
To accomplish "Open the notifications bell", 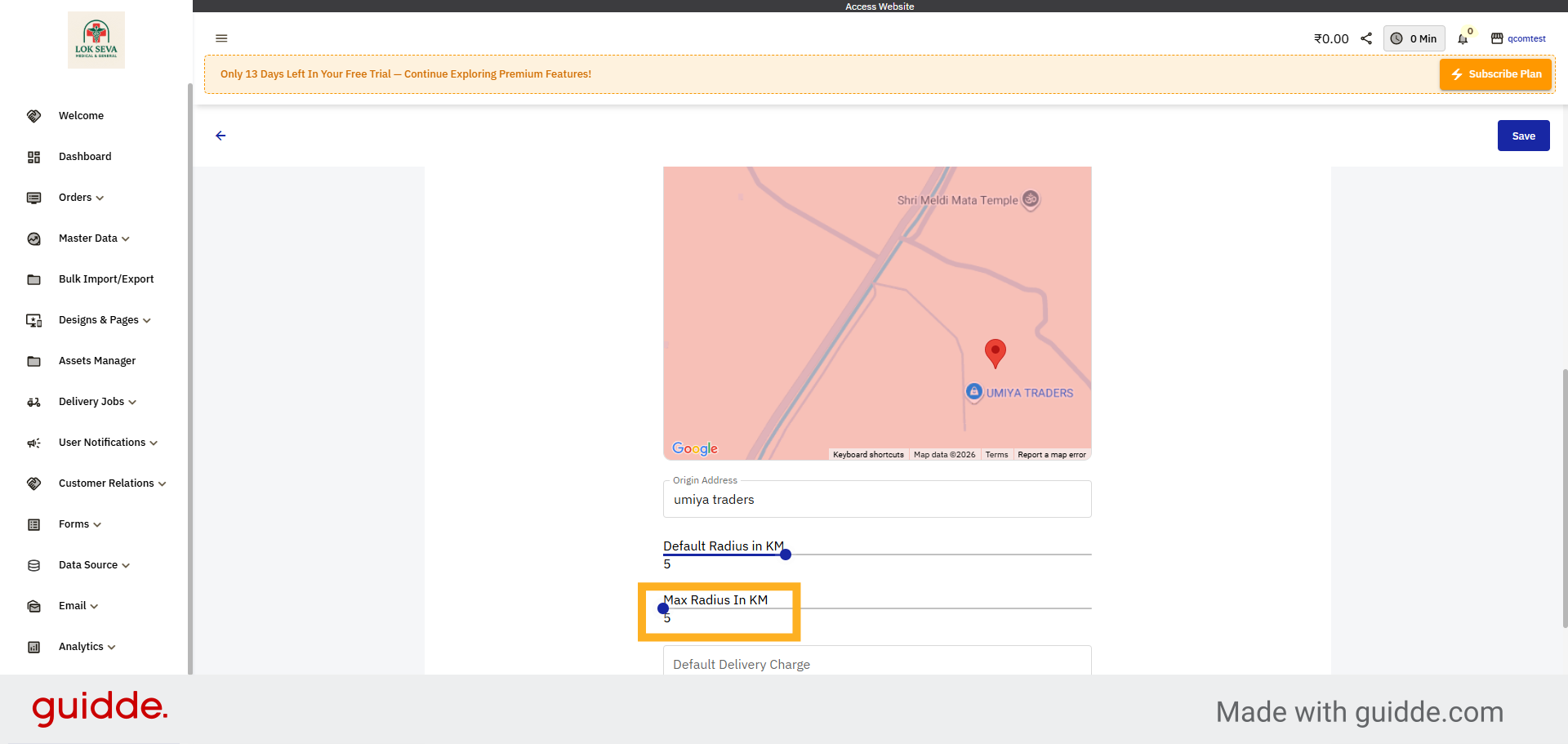I will pyautogui.click(x=1463, y=39).
